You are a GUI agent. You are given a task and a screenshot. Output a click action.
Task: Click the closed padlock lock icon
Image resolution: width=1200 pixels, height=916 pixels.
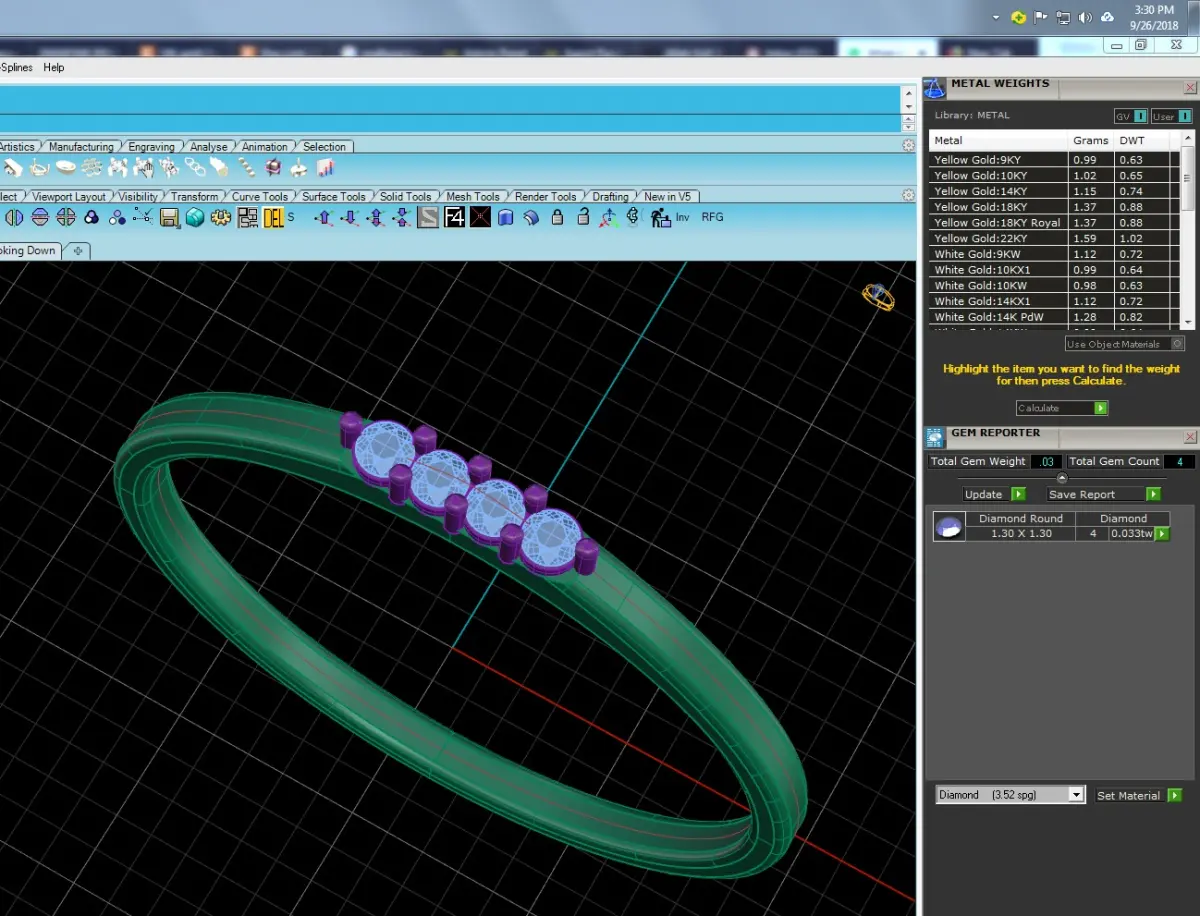pos(558,217)
